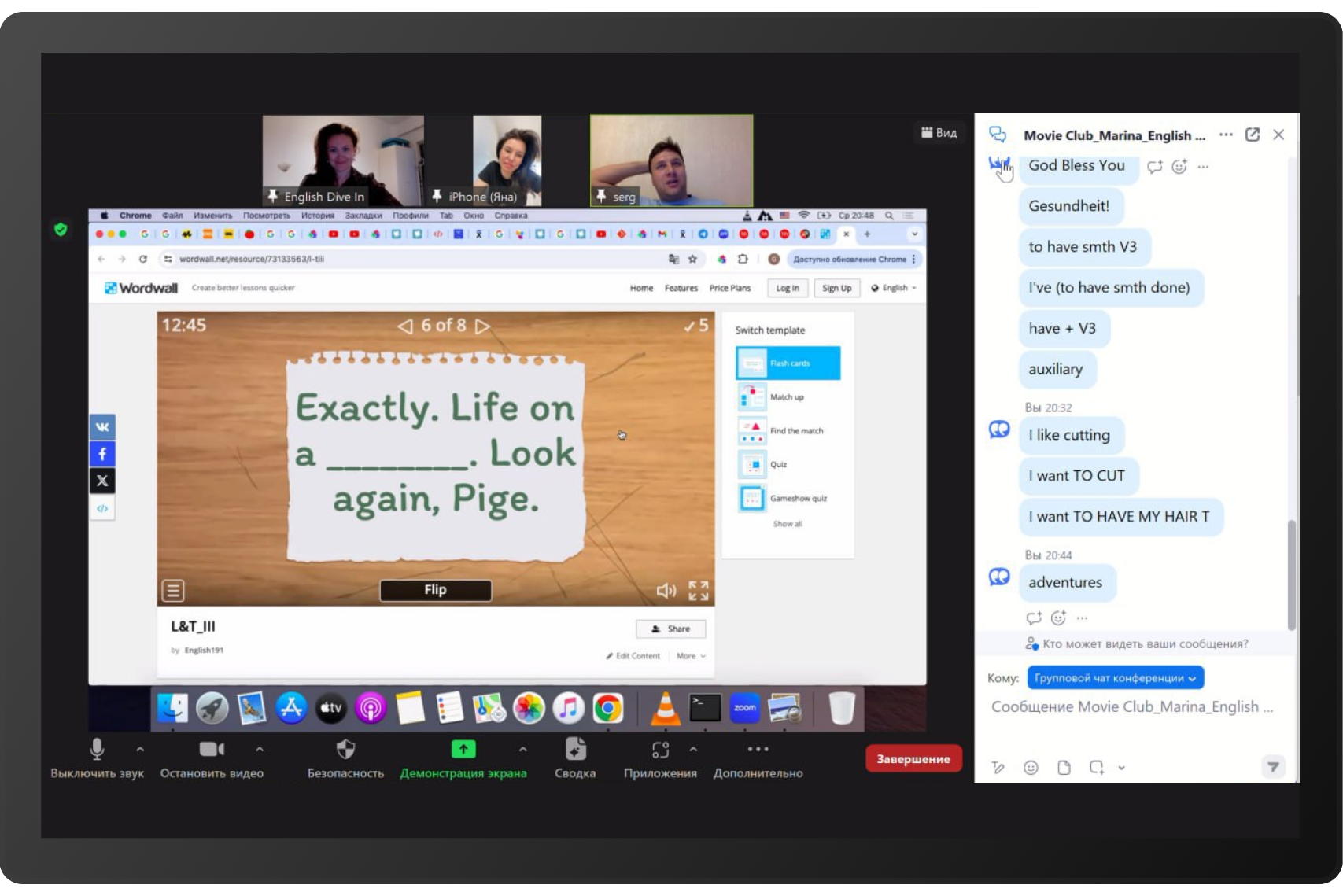Click the emoji smiley icon in chat input
Image resolution: width=1343 pixels, height=896 pixels.
click(x=1031, y=768)
